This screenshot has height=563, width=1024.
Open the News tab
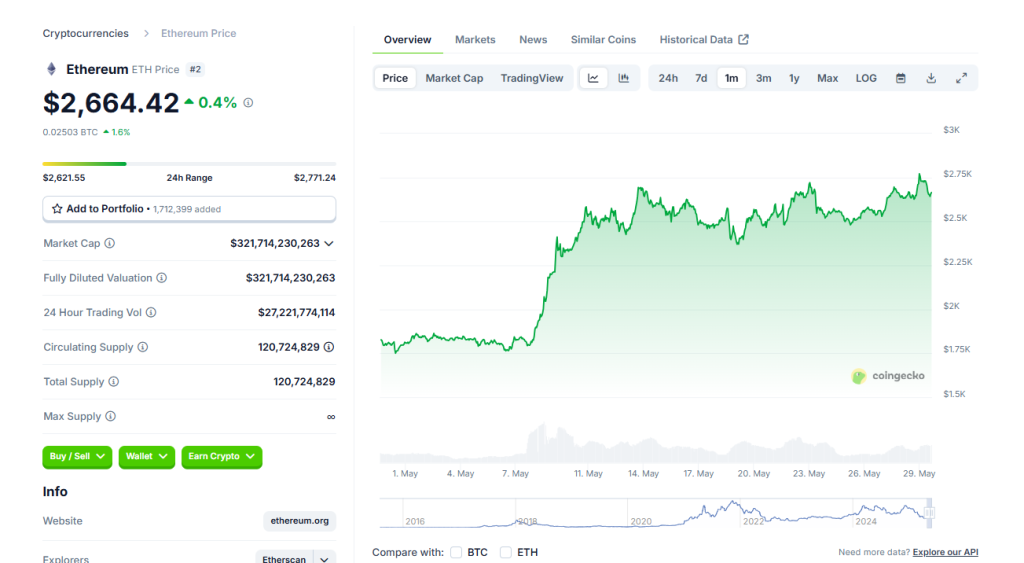pyautogui.click(x=533, y=39)
